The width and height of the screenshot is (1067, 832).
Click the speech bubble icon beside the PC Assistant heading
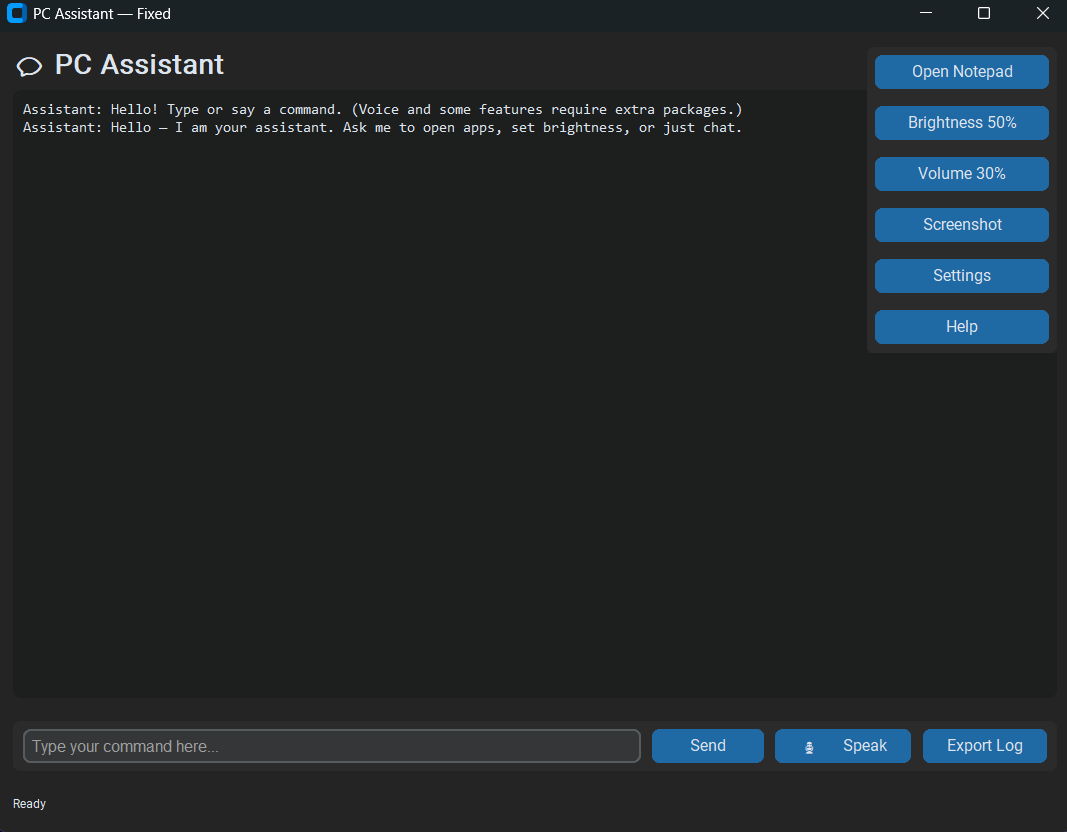[x=29, y=66]
